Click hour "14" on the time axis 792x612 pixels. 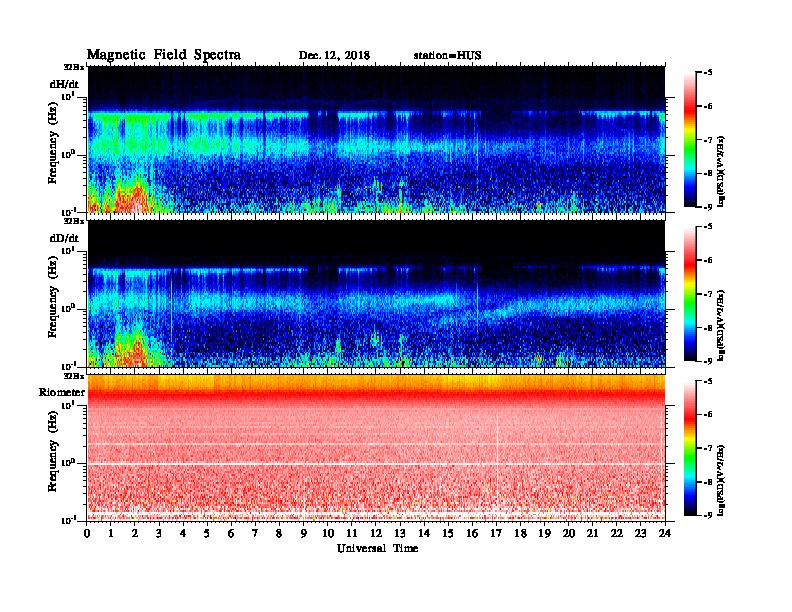click(x=424, y=533)
